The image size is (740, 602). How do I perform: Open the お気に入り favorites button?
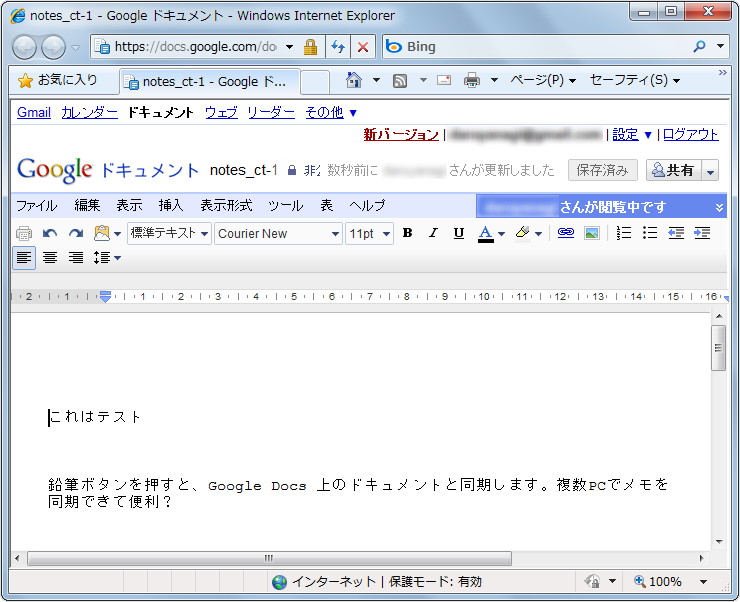(x=58, y=80)
